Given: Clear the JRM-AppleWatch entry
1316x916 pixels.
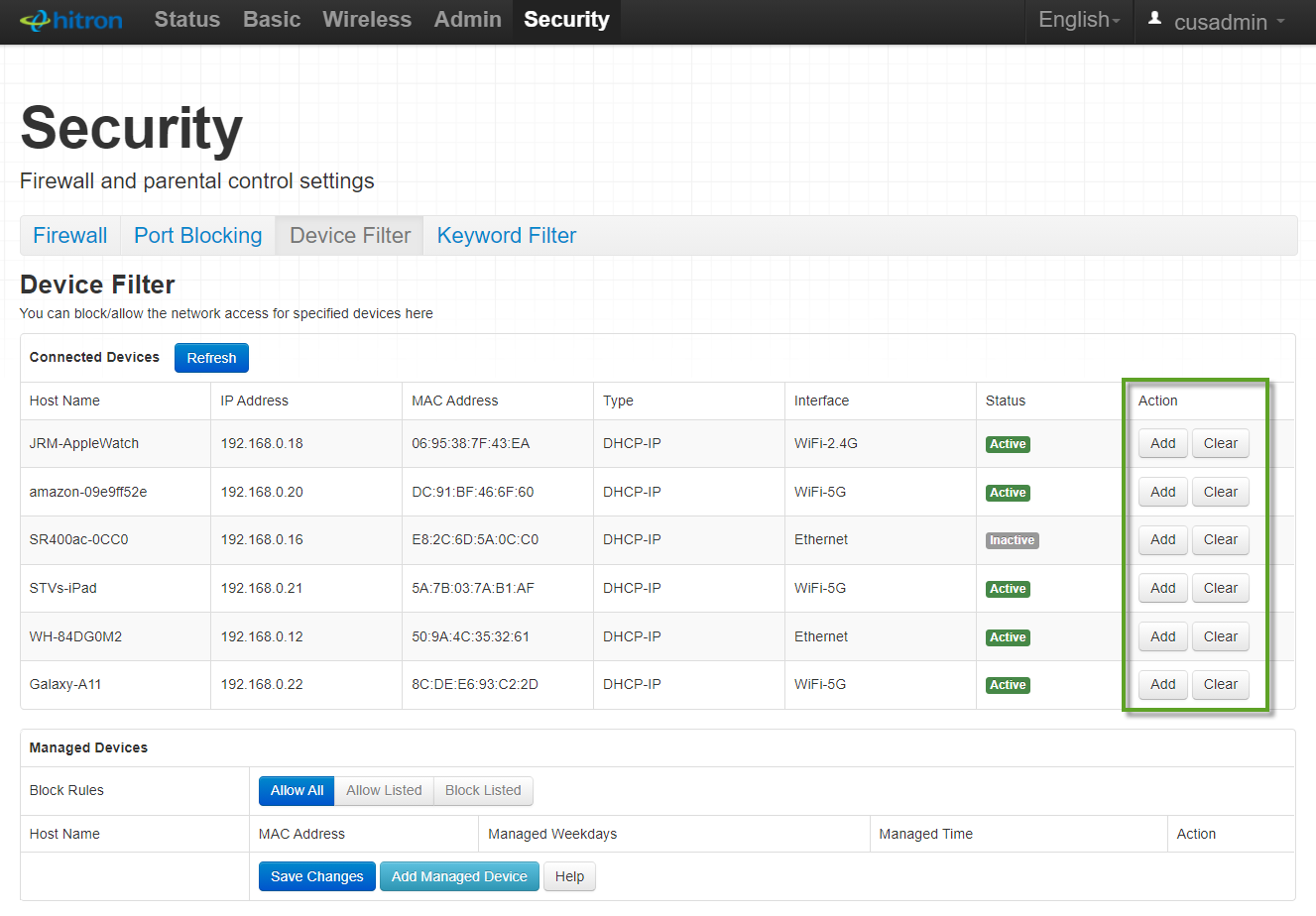Looking at the screenshot, I should pyautogui.click(x=1221, y=443).
